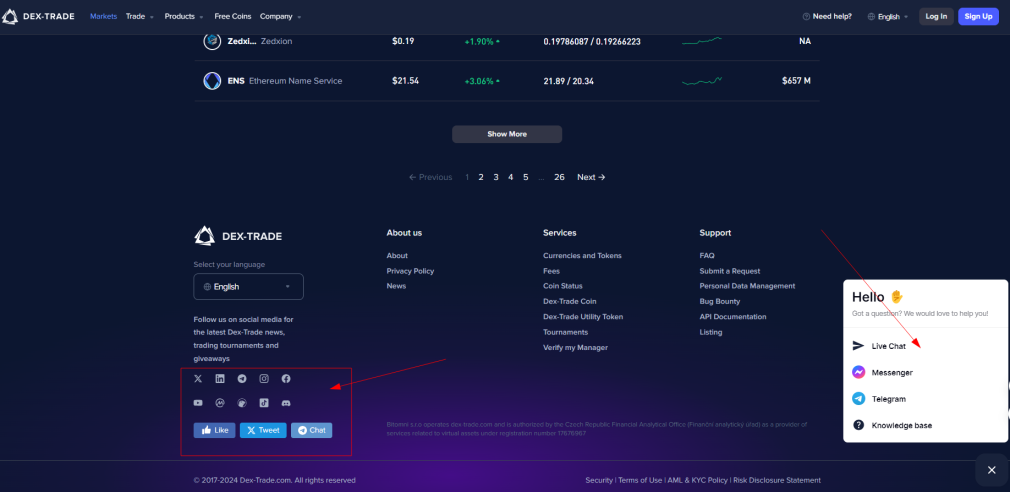Click the Sign Up button
This screenshot has width=1010, height=492.
pyautogui.click(x=978, y=17)
